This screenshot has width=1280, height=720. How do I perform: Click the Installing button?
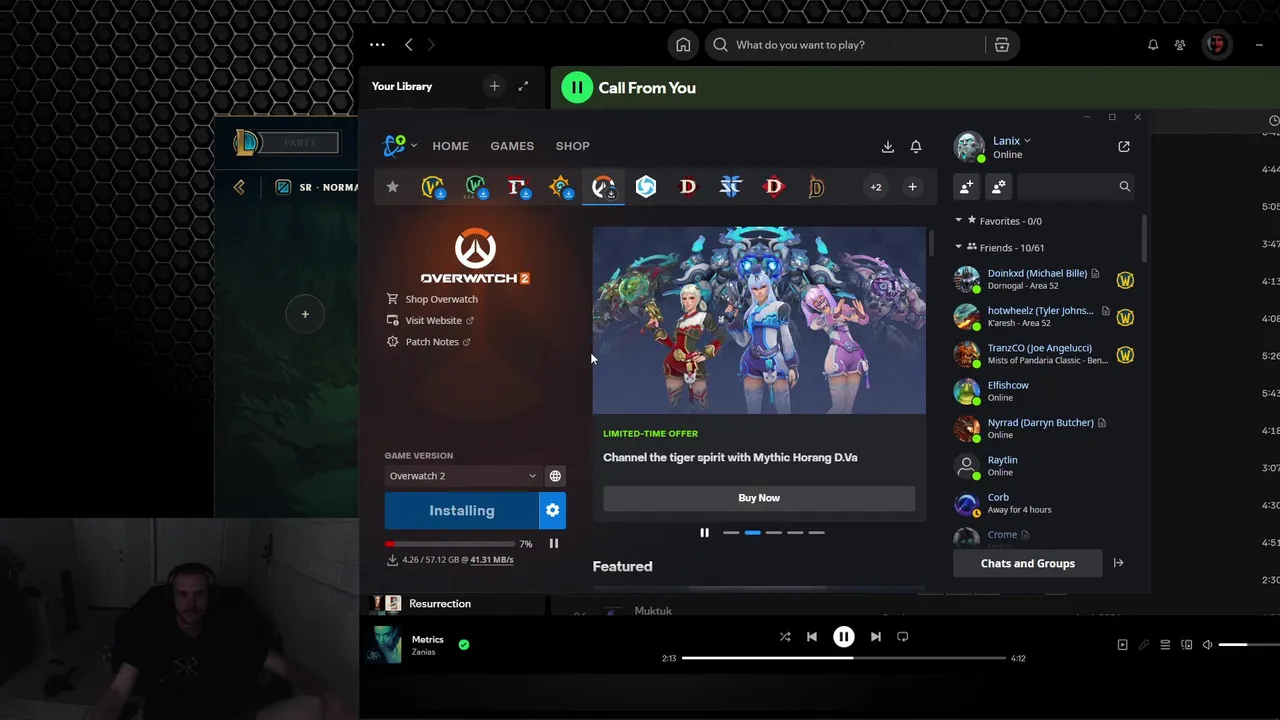point(462,511)
